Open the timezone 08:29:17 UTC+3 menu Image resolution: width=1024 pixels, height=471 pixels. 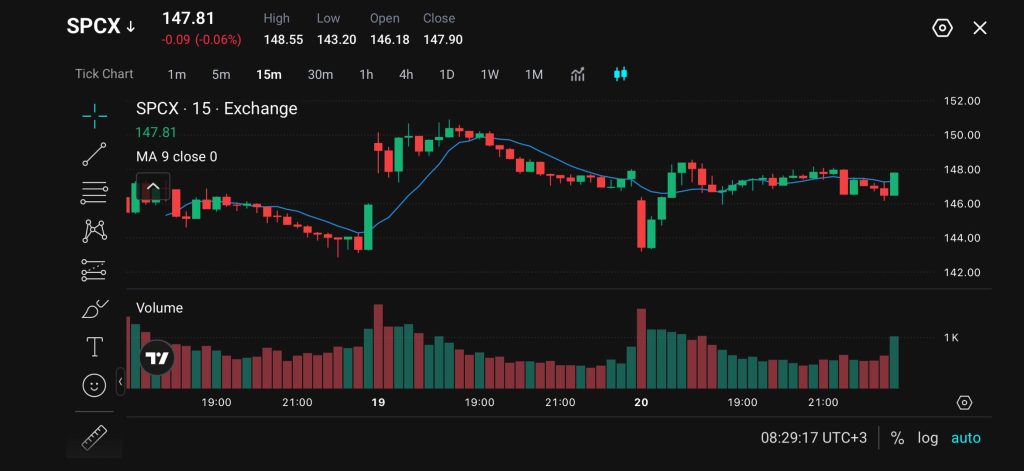tap(814, 438)
